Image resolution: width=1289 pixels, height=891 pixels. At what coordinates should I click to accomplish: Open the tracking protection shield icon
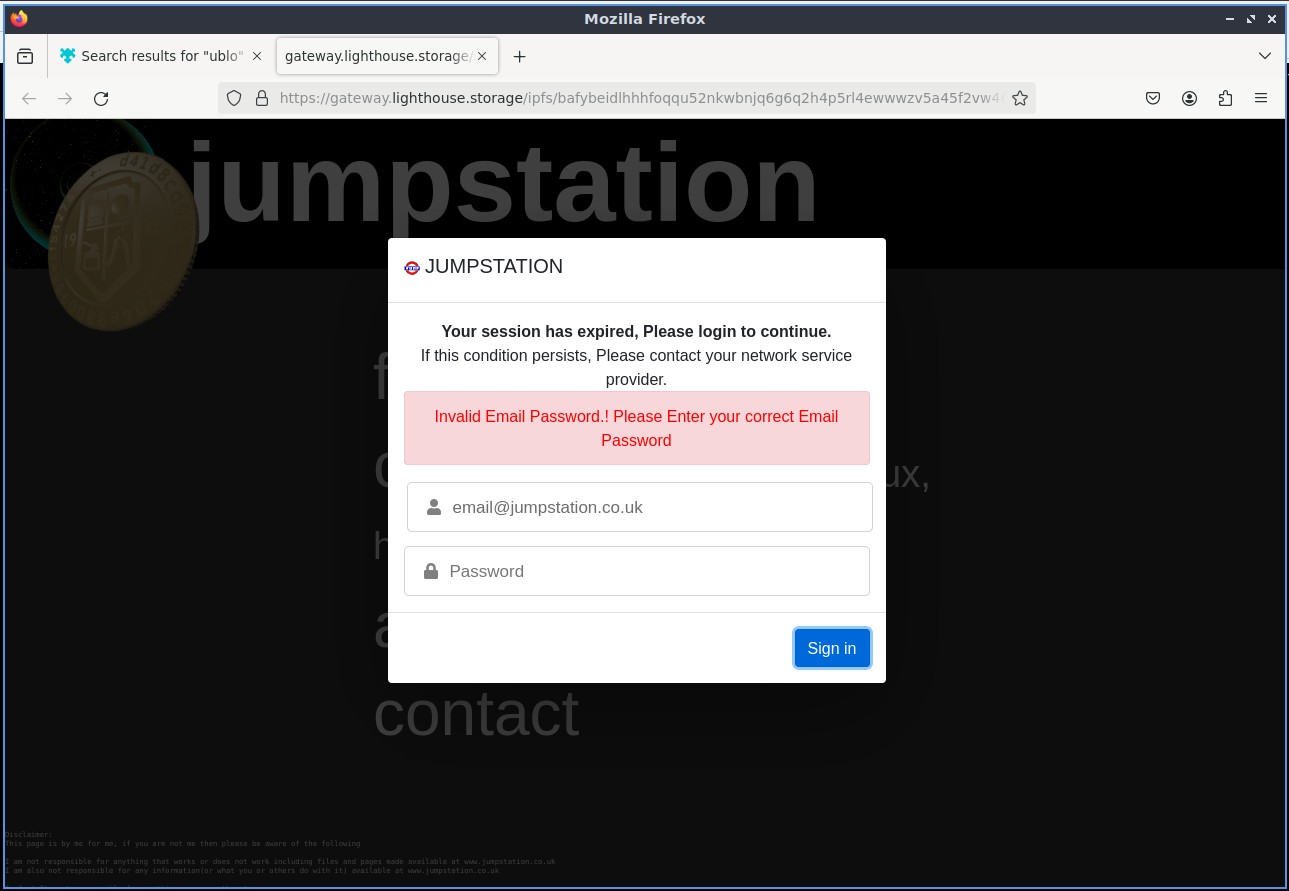[x=234, y=98]
